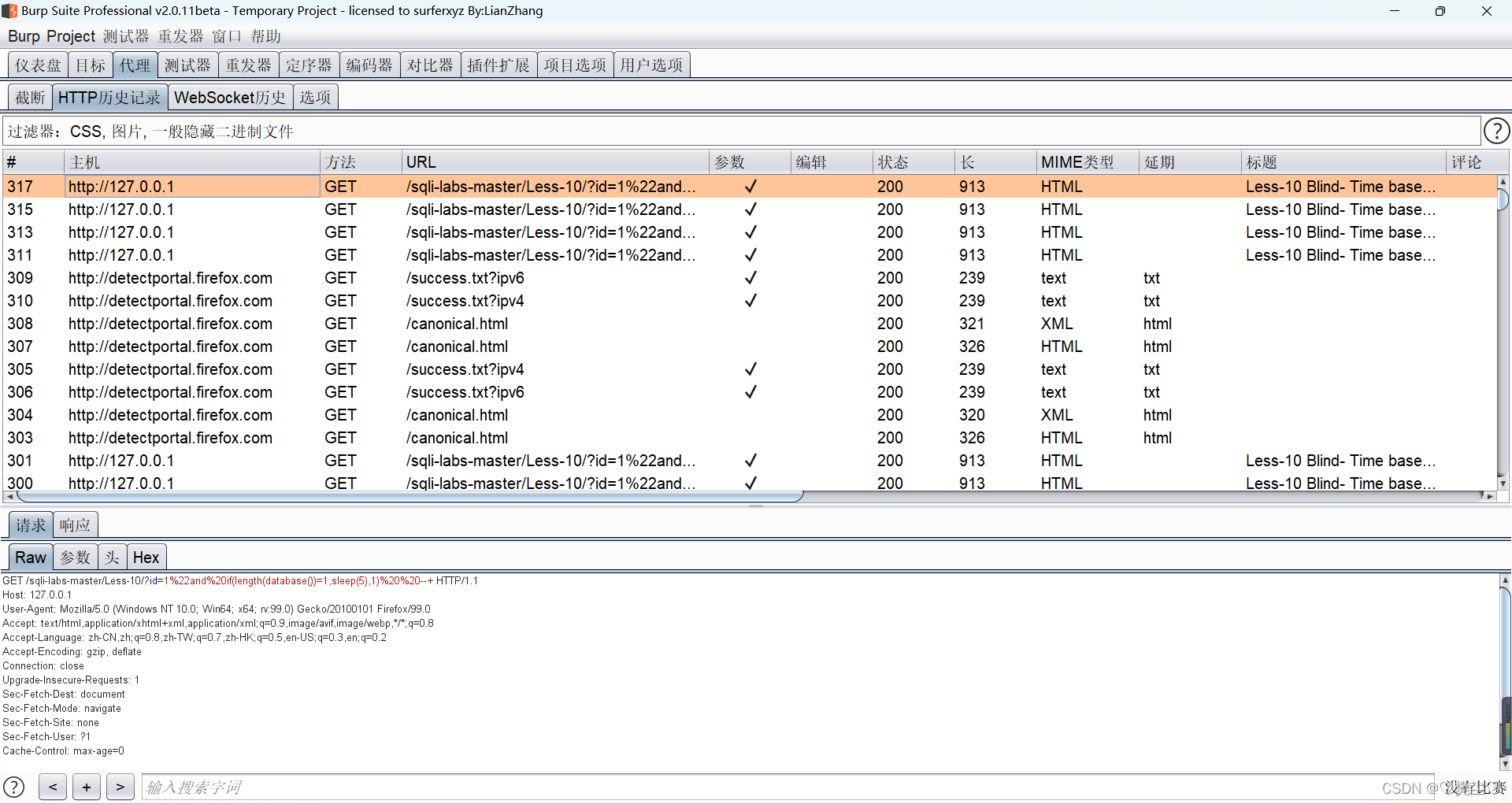
Task: Switch to the Hex view tab
Action: tap(146, 558)
